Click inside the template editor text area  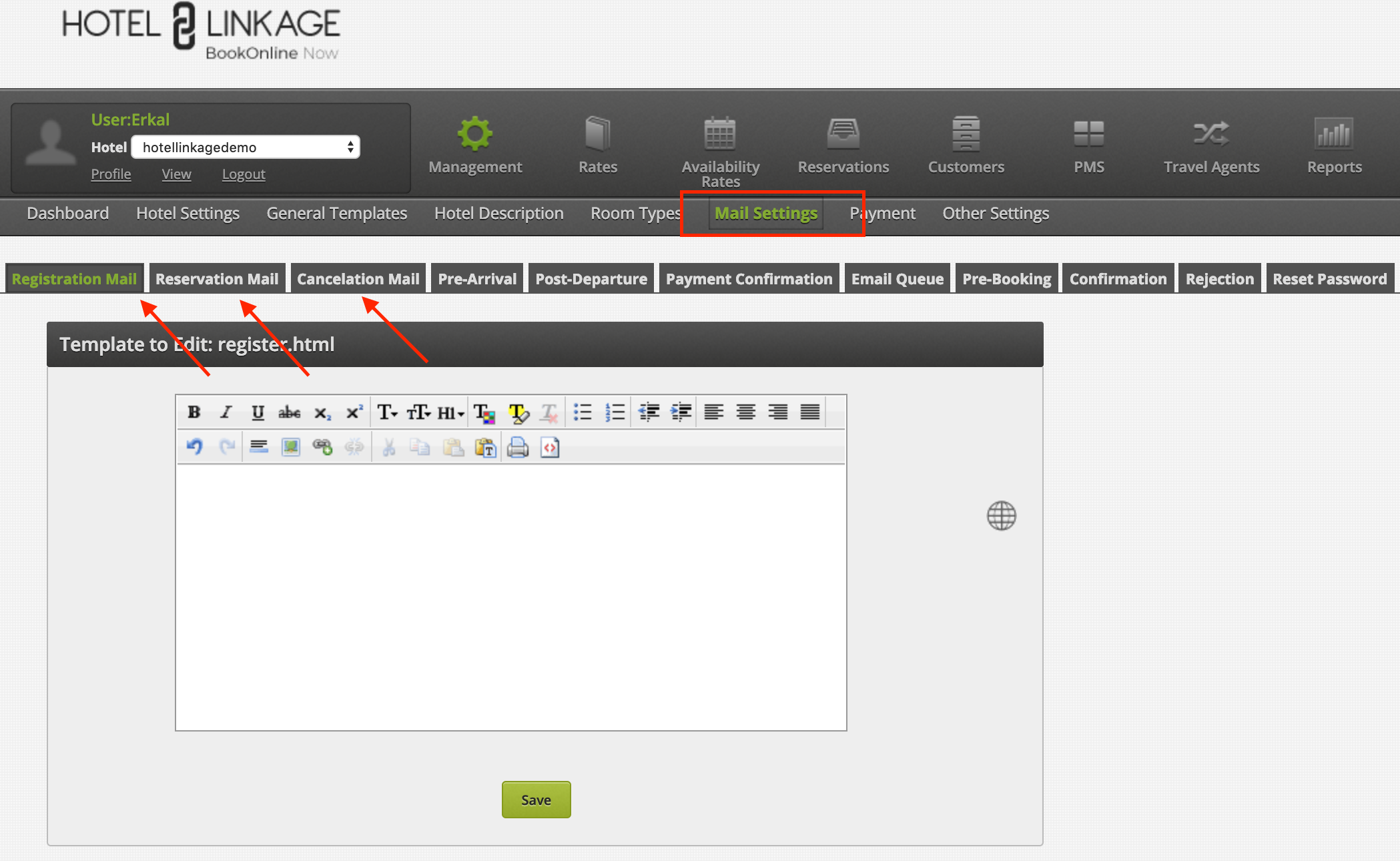(x=510, y=597)
